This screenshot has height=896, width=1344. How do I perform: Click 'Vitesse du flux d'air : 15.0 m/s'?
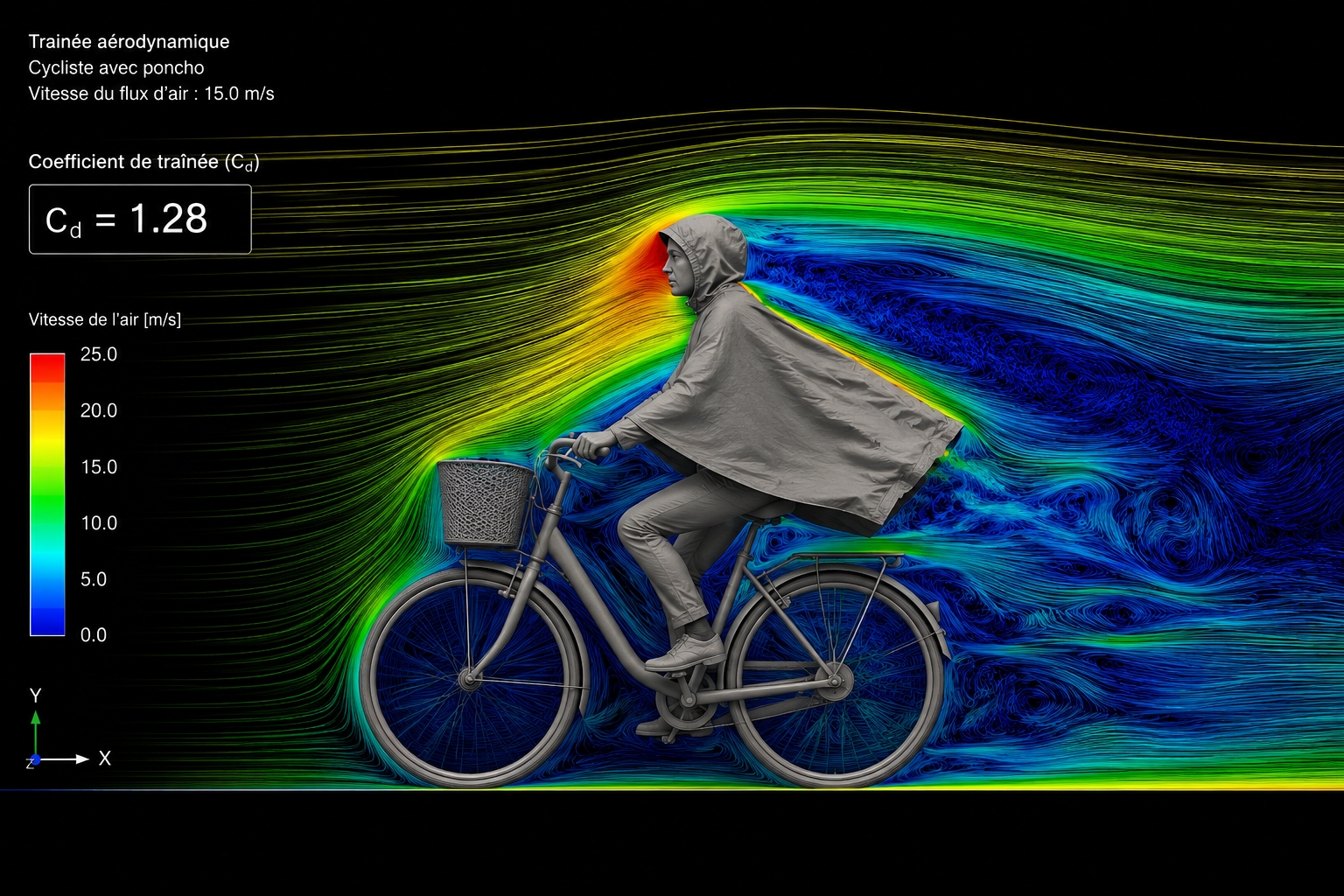click(151, 94)
